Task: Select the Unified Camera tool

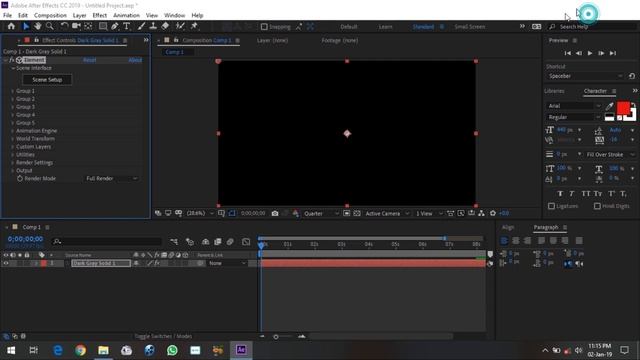Action: click(x=76, y=26)
